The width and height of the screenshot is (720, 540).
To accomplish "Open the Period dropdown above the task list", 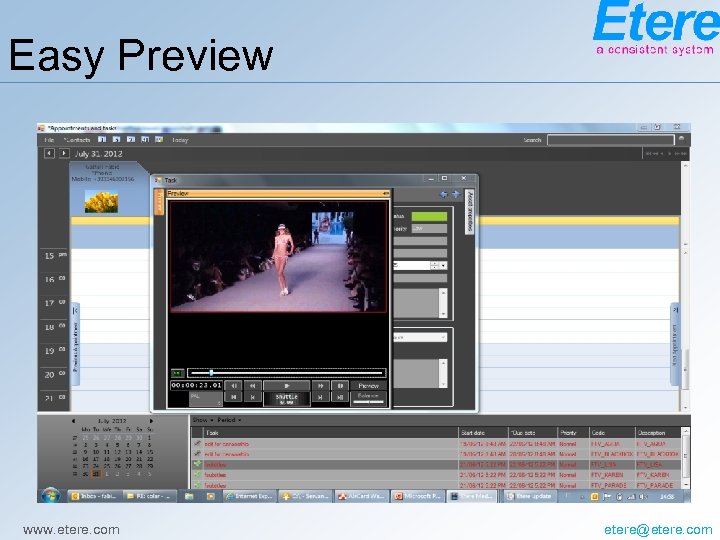I will [229, 420].
